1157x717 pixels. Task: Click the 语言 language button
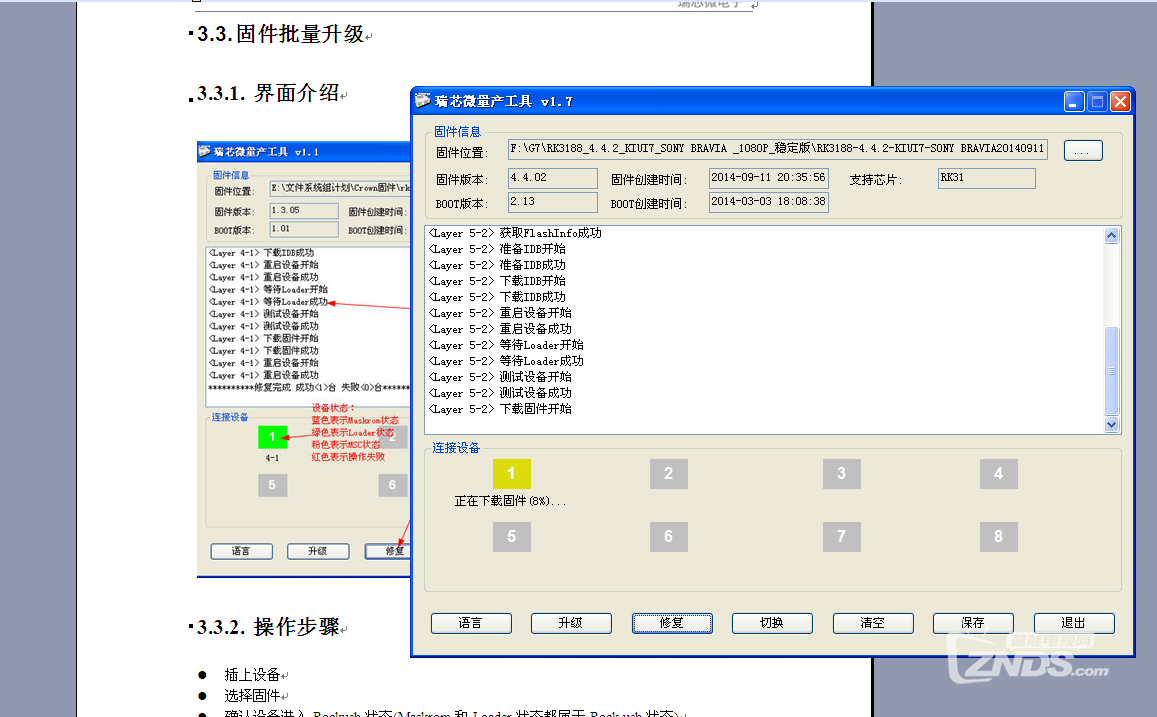(x=471, y=623)
